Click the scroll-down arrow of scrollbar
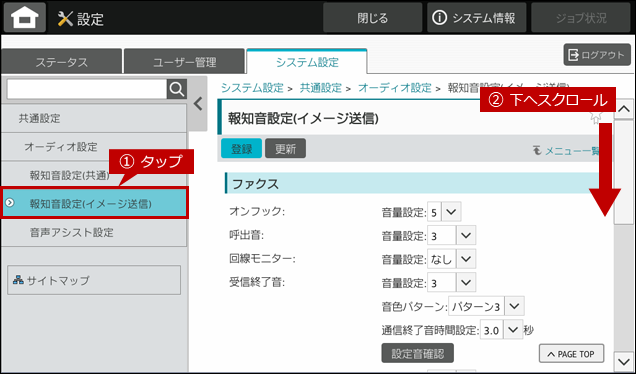The width and height of the screenshot is (636, 374). coord(624,360)
